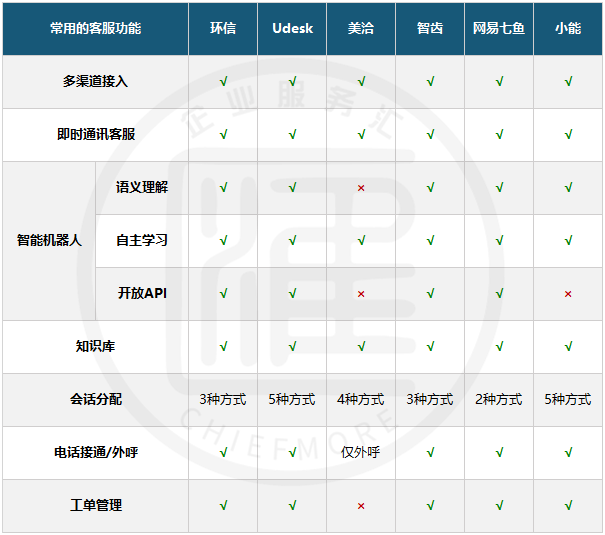This screenshot has width=605, height=535.
Task: Click 美洽's 4种方式 cell
Action: 361,399
